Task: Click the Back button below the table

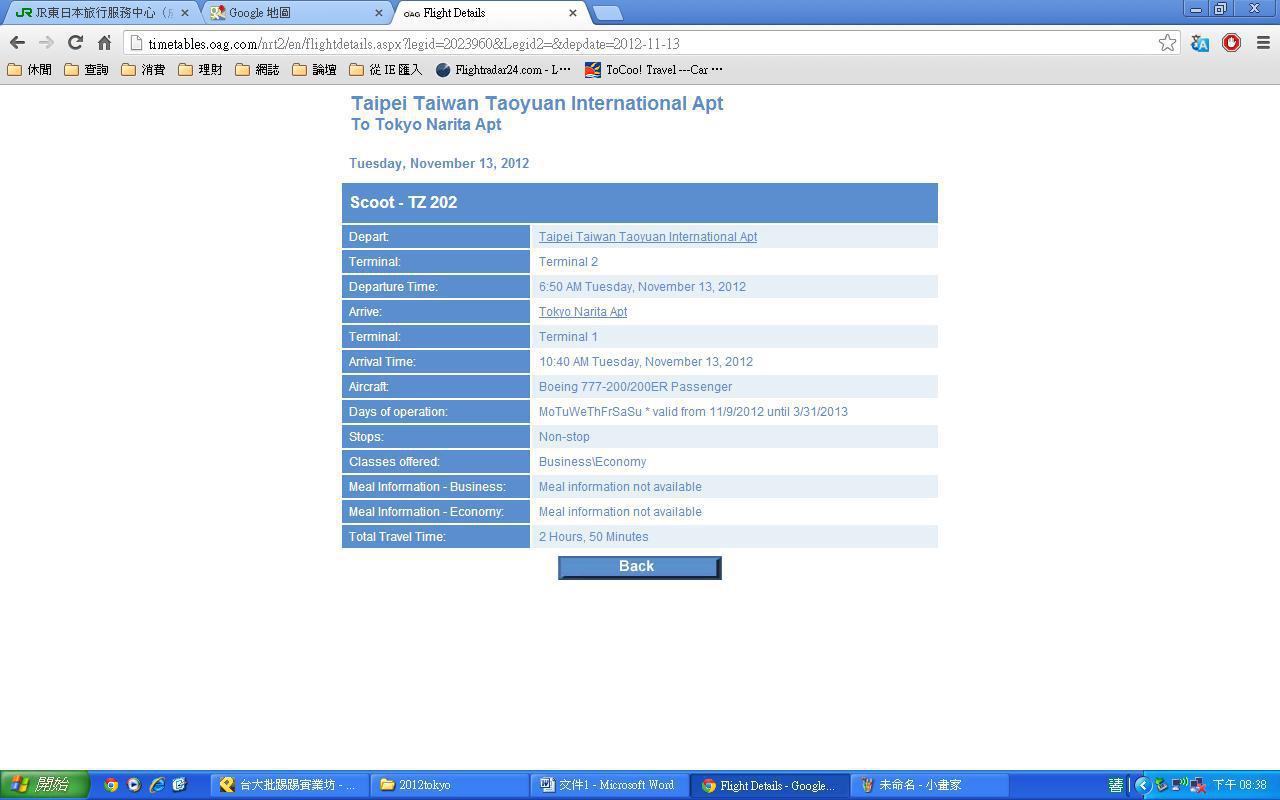Action: (x=639, y=567)
